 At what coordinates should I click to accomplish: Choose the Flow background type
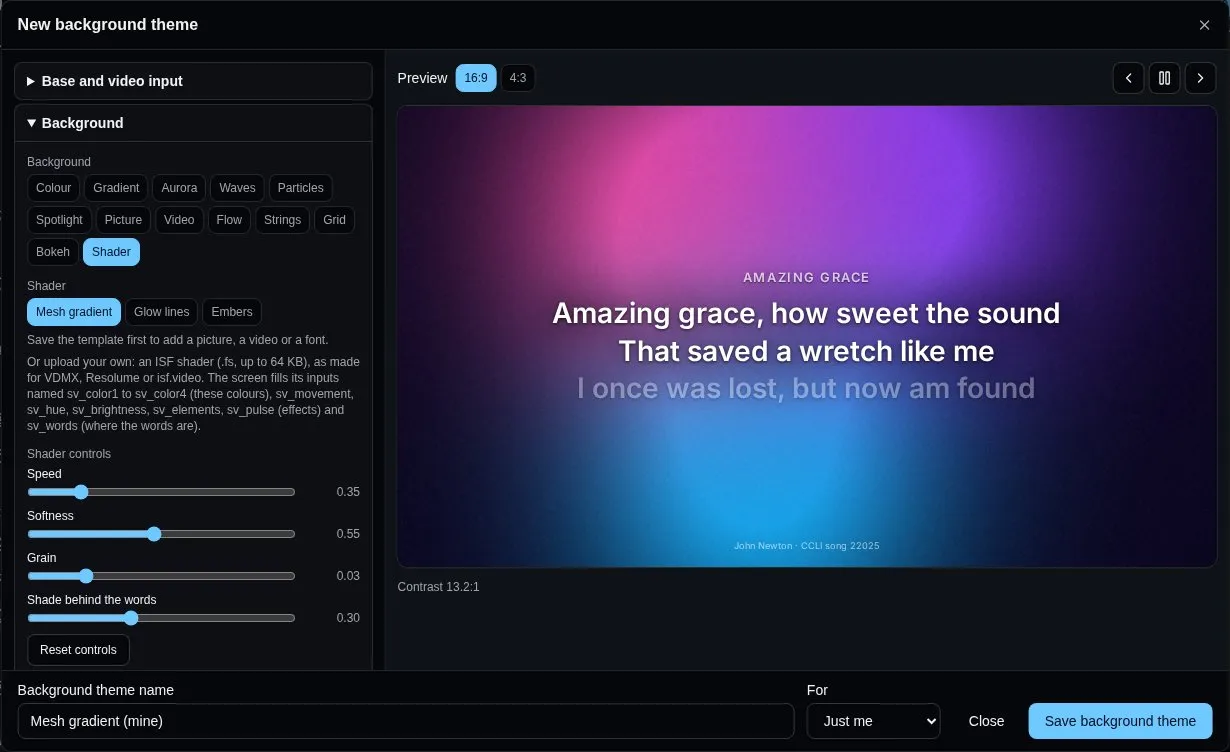pyautogui.click(x=229, y=220)
